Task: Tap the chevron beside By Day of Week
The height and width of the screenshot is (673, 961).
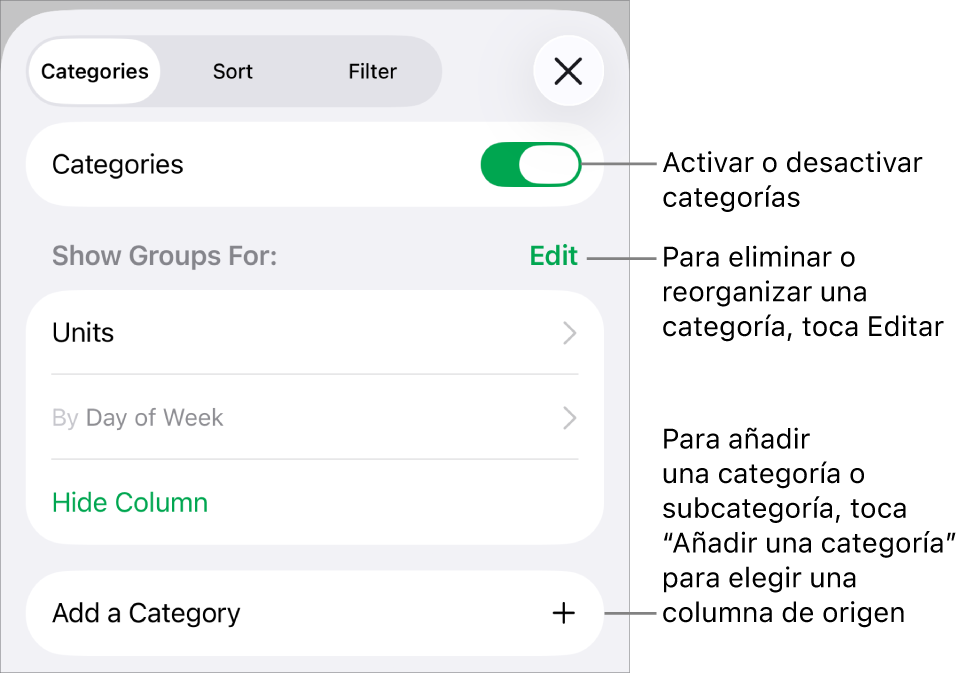Action: point(569,418)
